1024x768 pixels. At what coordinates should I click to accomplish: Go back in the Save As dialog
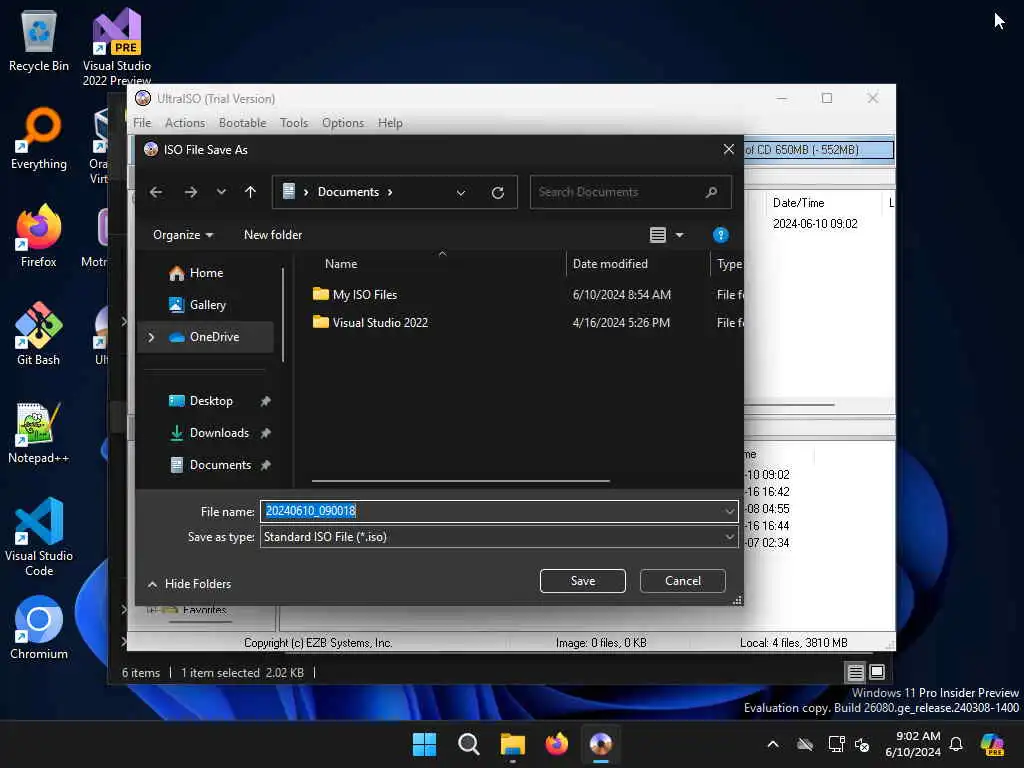click(156, 192)
